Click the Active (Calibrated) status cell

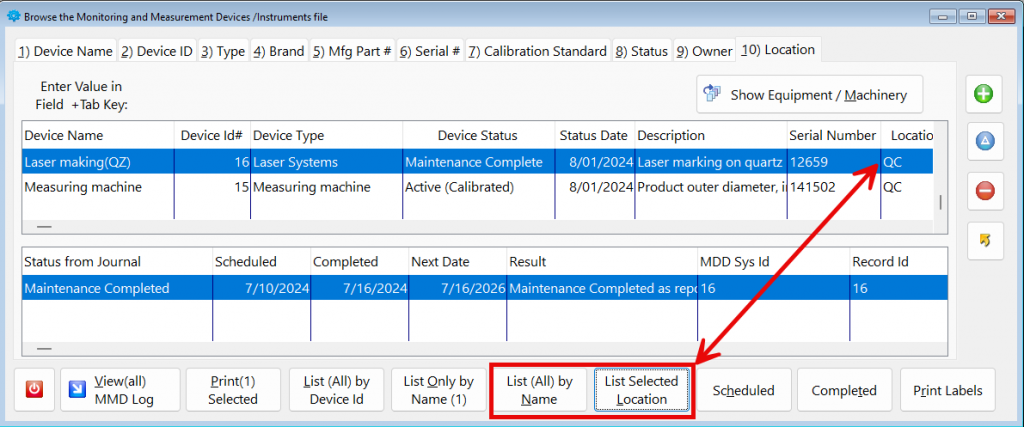(479, 187)
